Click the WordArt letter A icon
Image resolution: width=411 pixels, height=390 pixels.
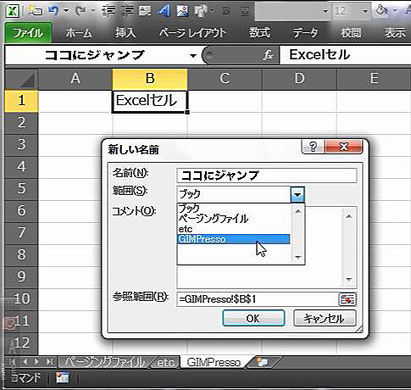point(164,11)
